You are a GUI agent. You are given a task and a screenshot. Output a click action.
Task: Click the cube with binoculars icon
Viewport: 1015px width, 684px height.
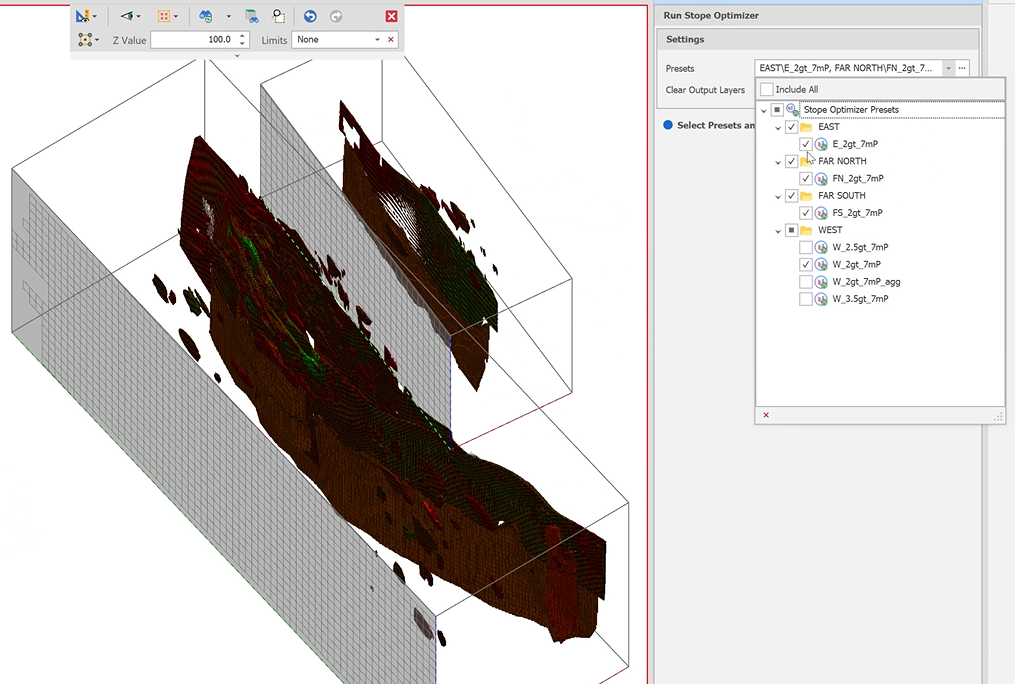(x=252, y=16)
